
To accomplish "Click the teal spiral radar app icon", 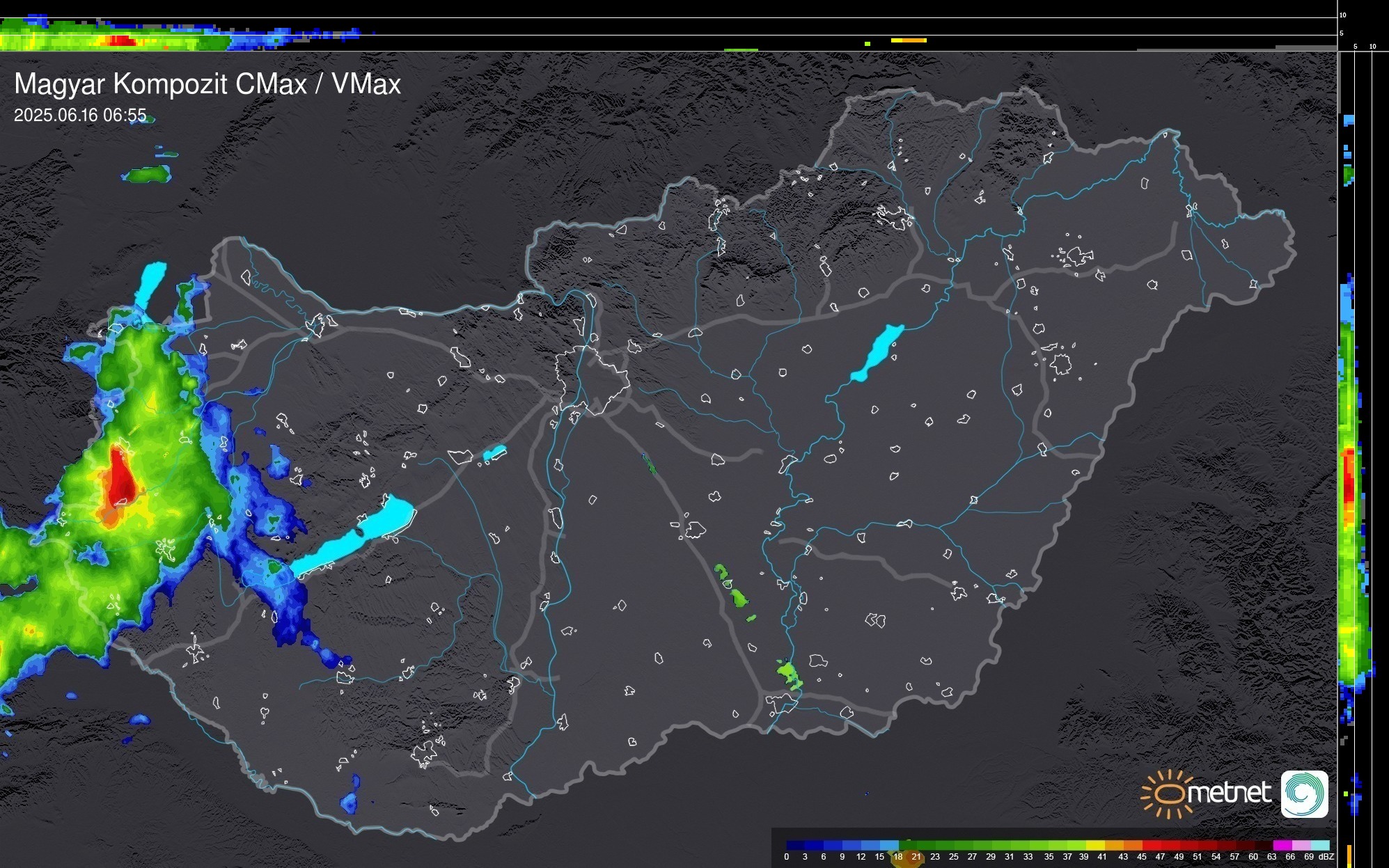I will point(1305,794).
